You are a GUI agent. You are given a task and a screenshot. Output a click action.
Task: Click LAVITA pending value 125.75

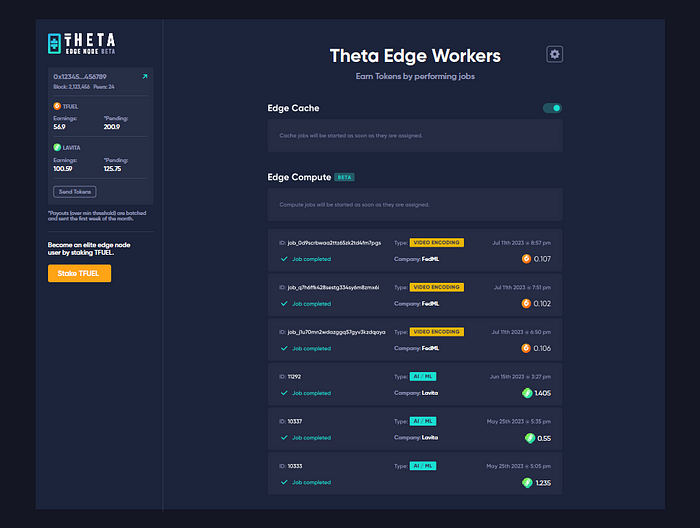[112, 169]
